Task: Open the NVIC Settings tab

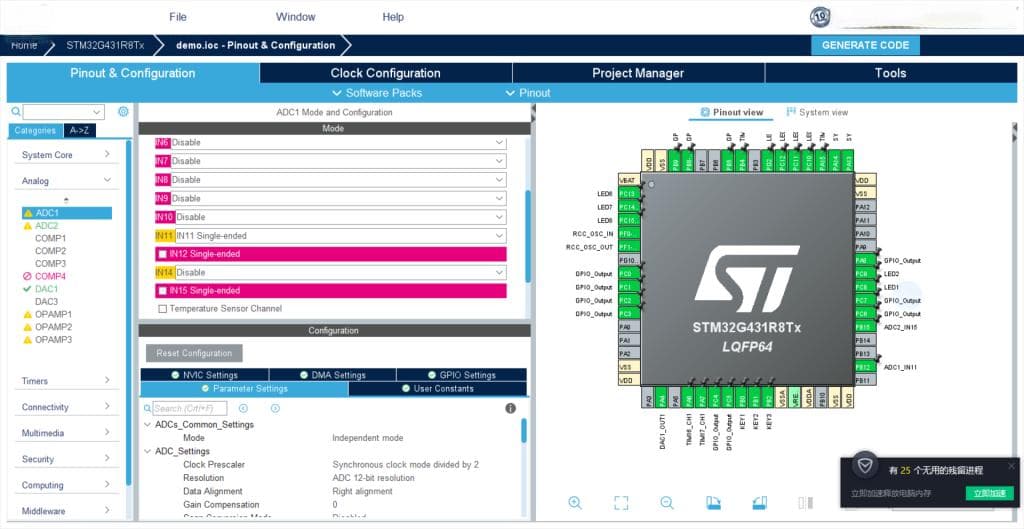Action: tap(204, 375)
